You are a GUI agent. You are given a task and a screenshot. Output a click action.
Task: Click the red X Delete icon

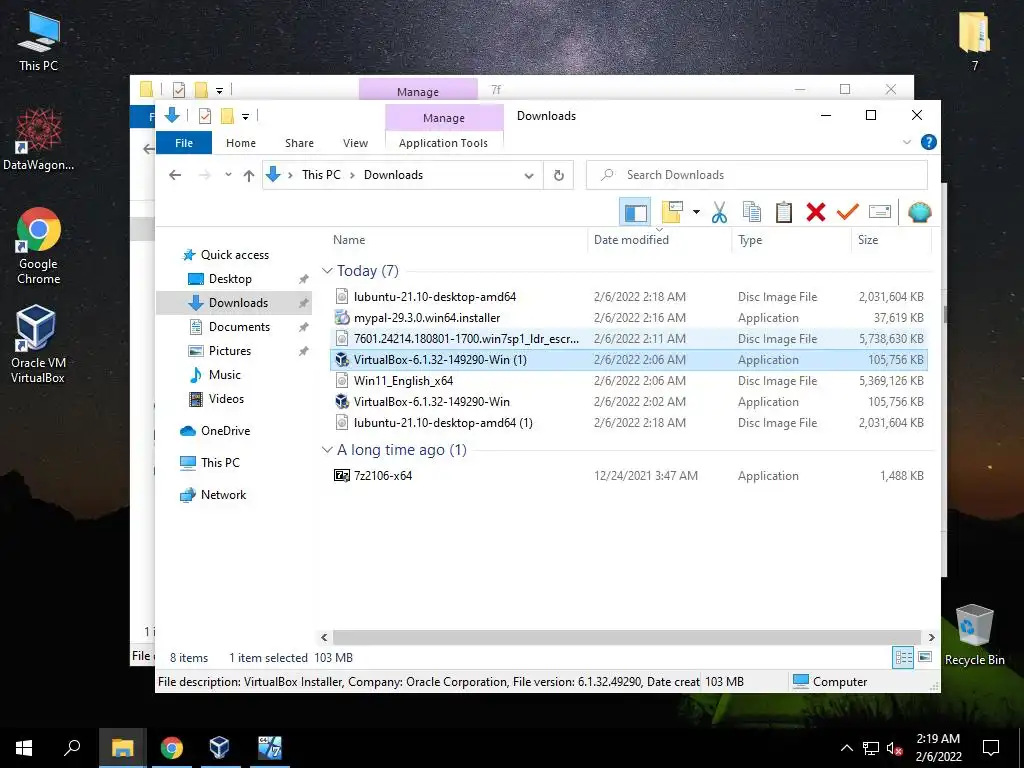816,212
